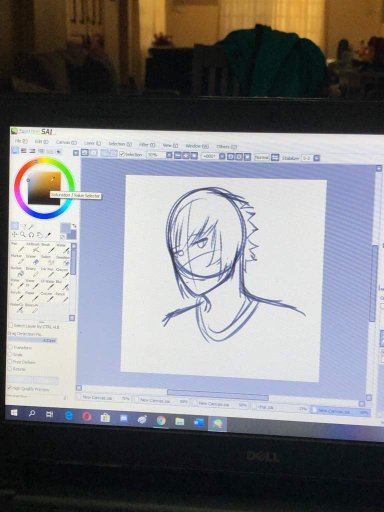
Task: Select the Transform radio option
Action: 10,347
